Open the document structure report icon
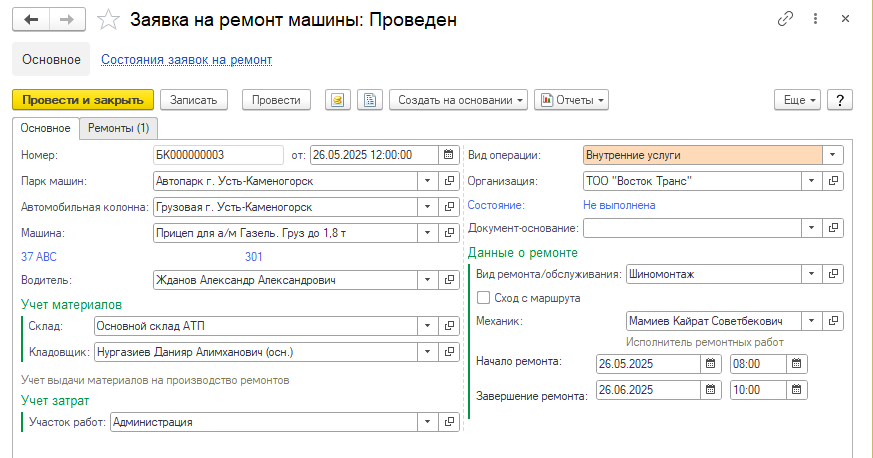The width and height of the screenshot is (873, 458). click(370, 100)
